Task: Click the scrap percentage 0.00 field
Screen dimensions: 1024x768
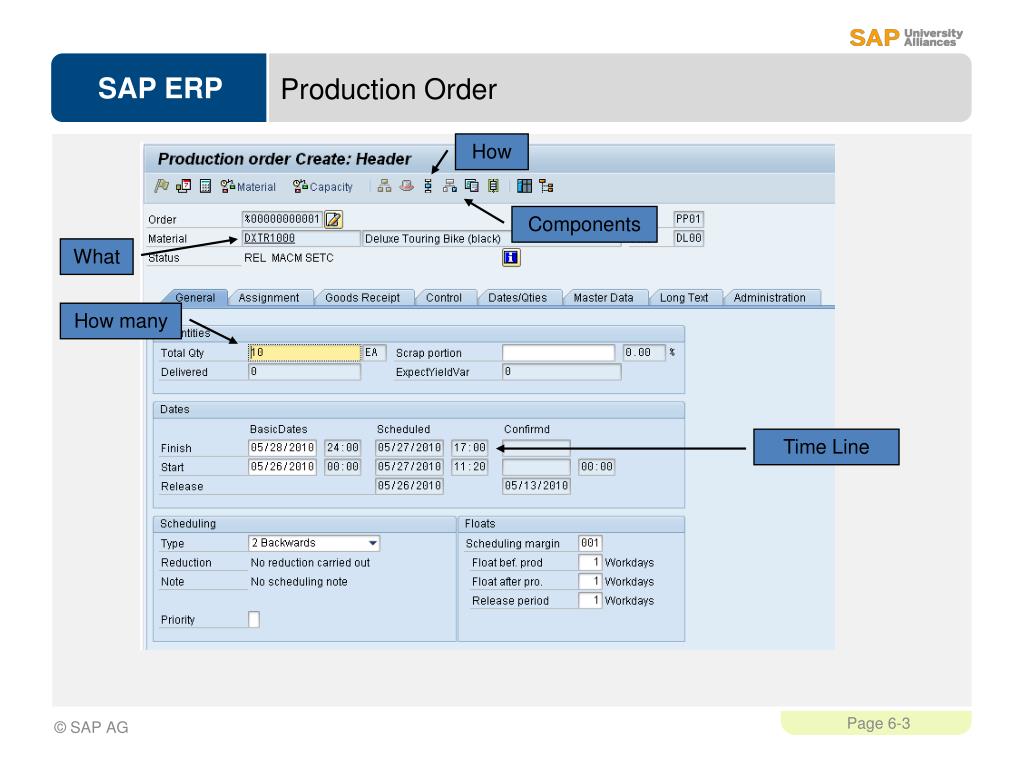Action: pyautogui.click(x=644, y=353)
